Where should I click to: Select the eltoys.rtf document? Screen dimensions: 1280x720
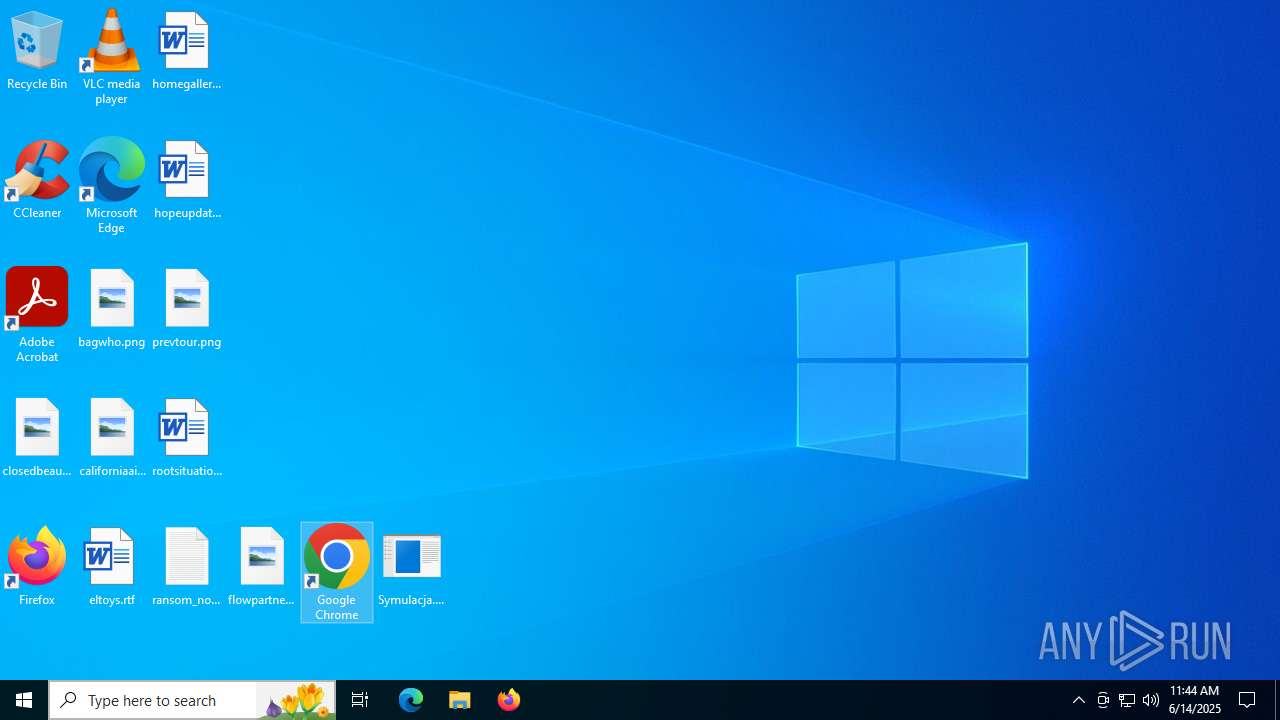point(111,566)
